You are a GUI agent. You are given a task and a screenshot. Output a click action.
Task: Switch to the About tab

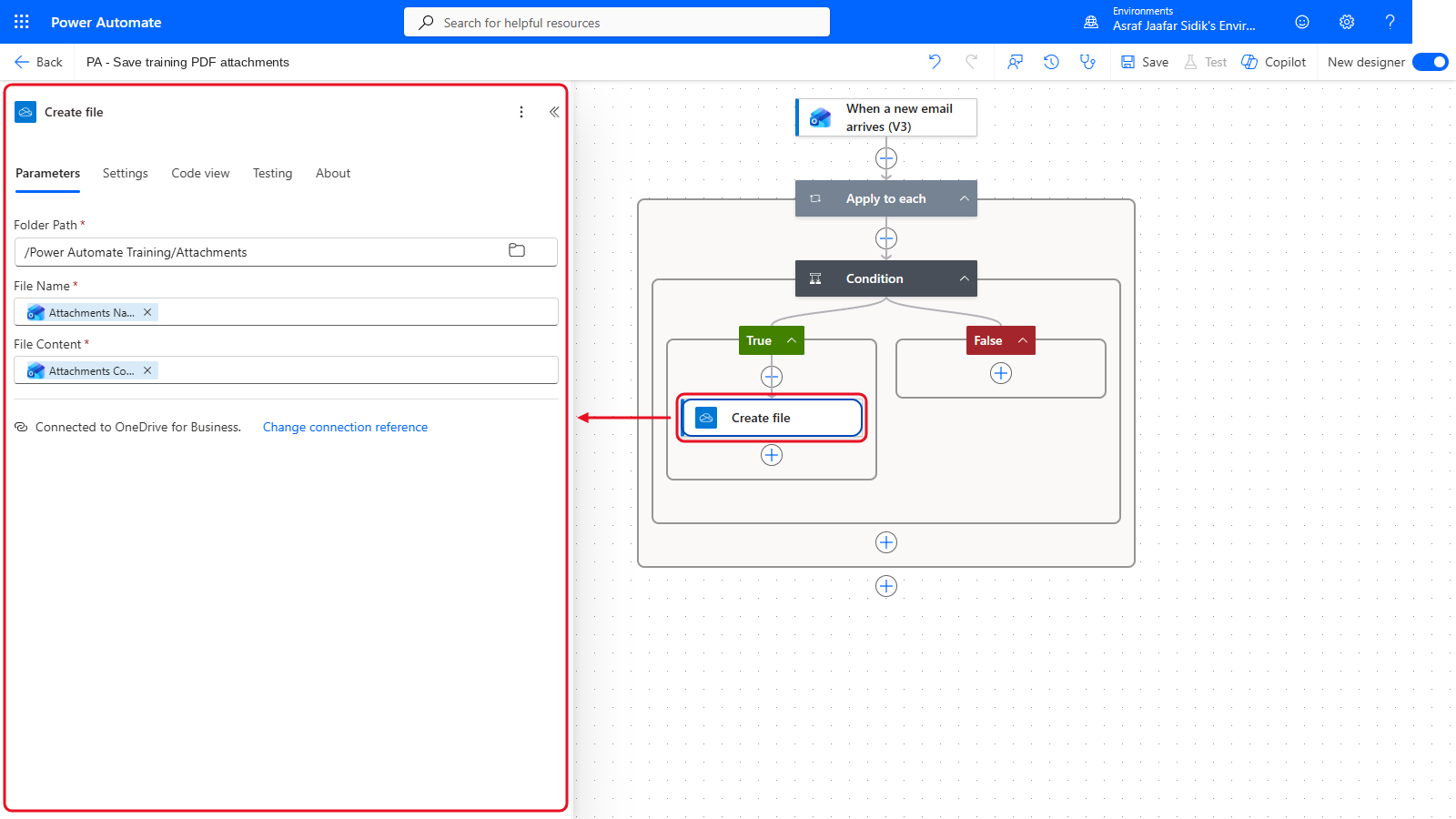click(x=333, y=173)
